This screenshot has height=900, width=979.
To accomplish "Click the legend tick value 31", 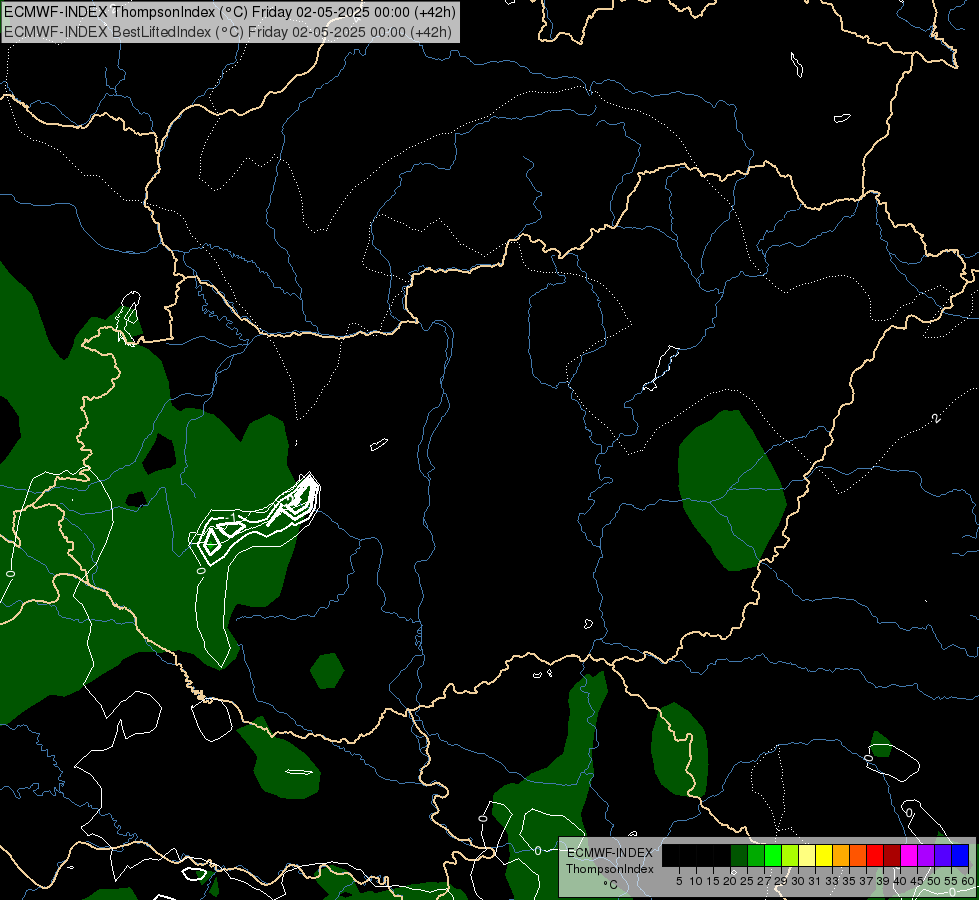I will point(815,881).
